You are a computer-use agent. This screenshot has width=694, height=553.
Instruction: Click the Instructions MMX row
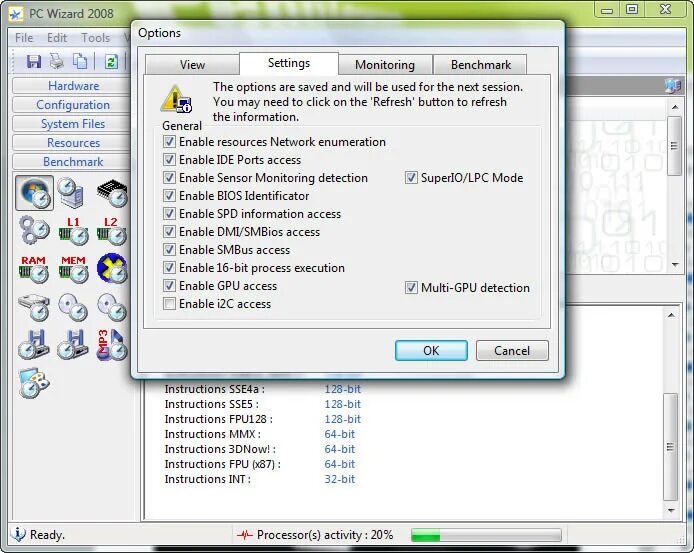260,434
